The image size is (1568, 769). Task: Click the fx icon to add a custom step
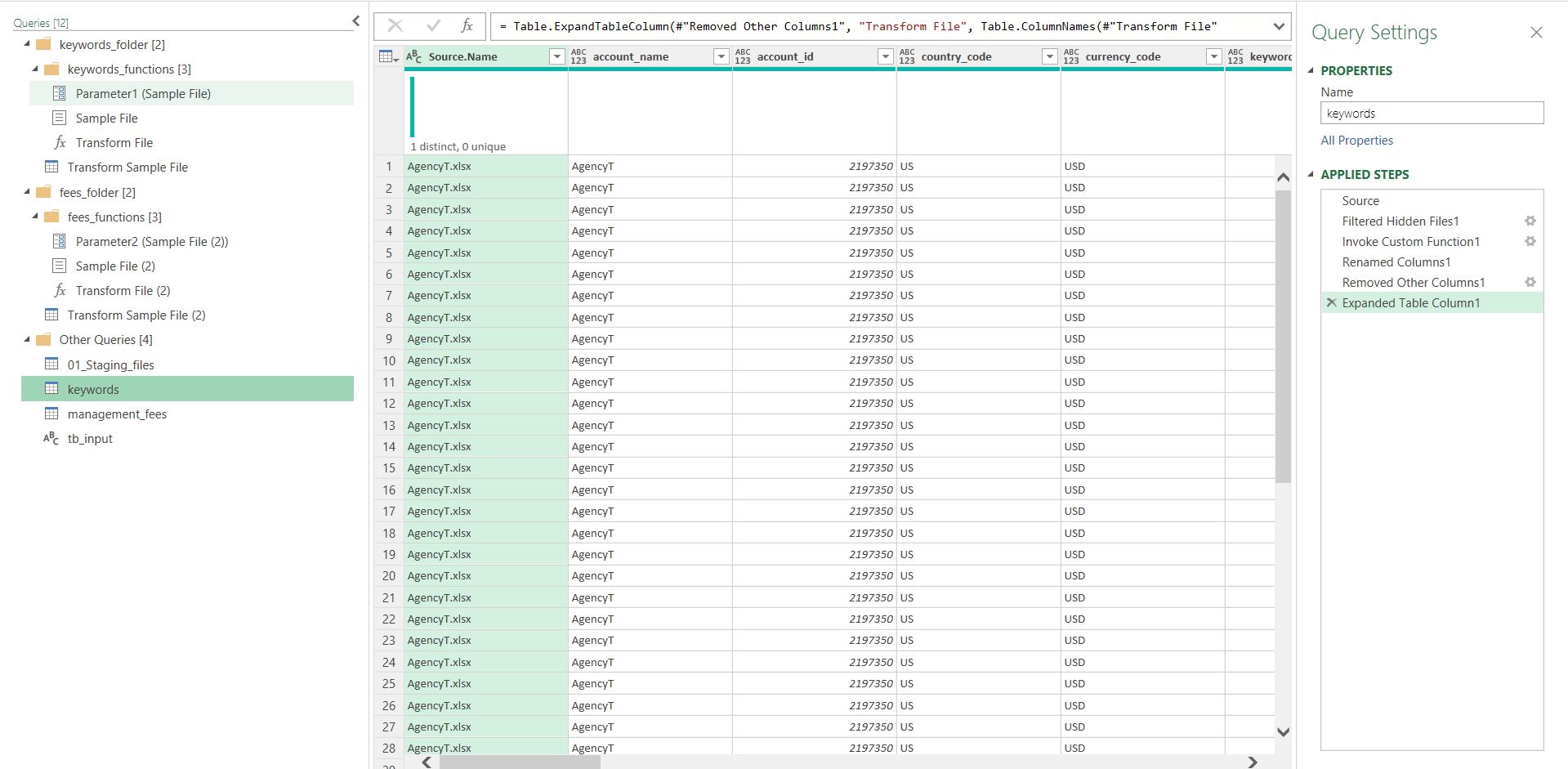(x=467, y=25)
